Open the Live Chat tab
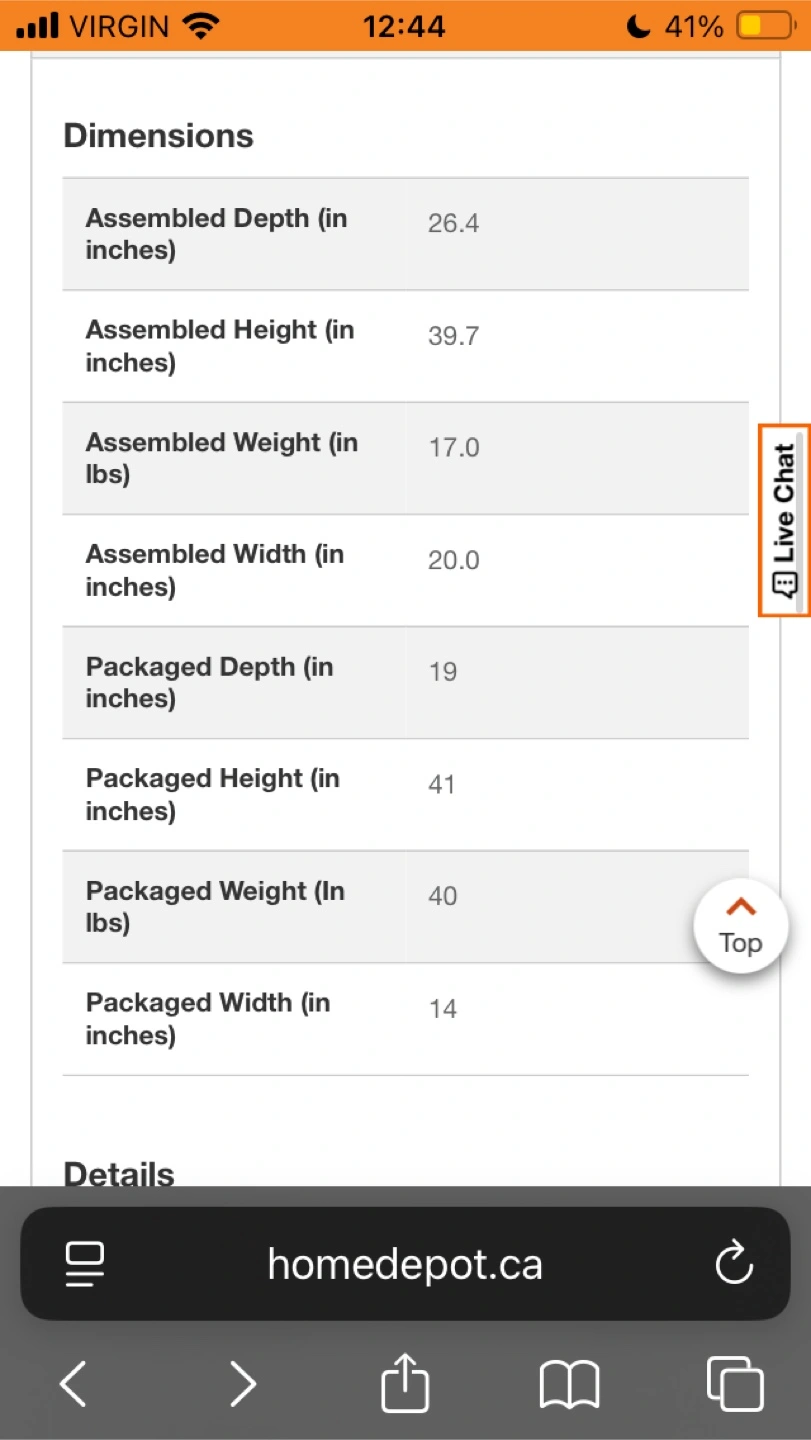Image resolution: width=811 pixels, height=1440 pixels. (x=784, y=520)
